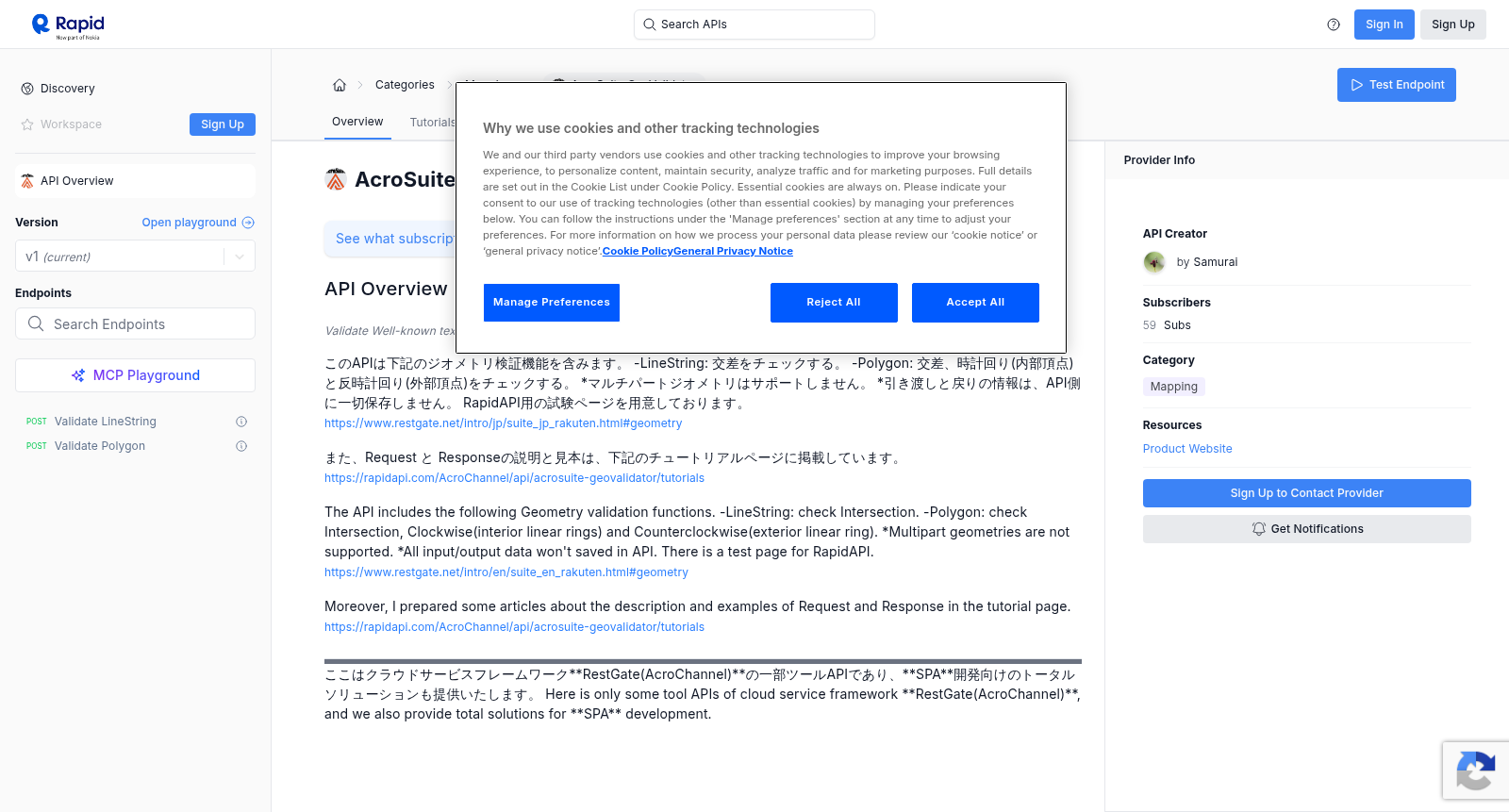Viewport: 1509px width, 812px height.
Task: Switch to the Overview tab
Action: click(357, 122)
